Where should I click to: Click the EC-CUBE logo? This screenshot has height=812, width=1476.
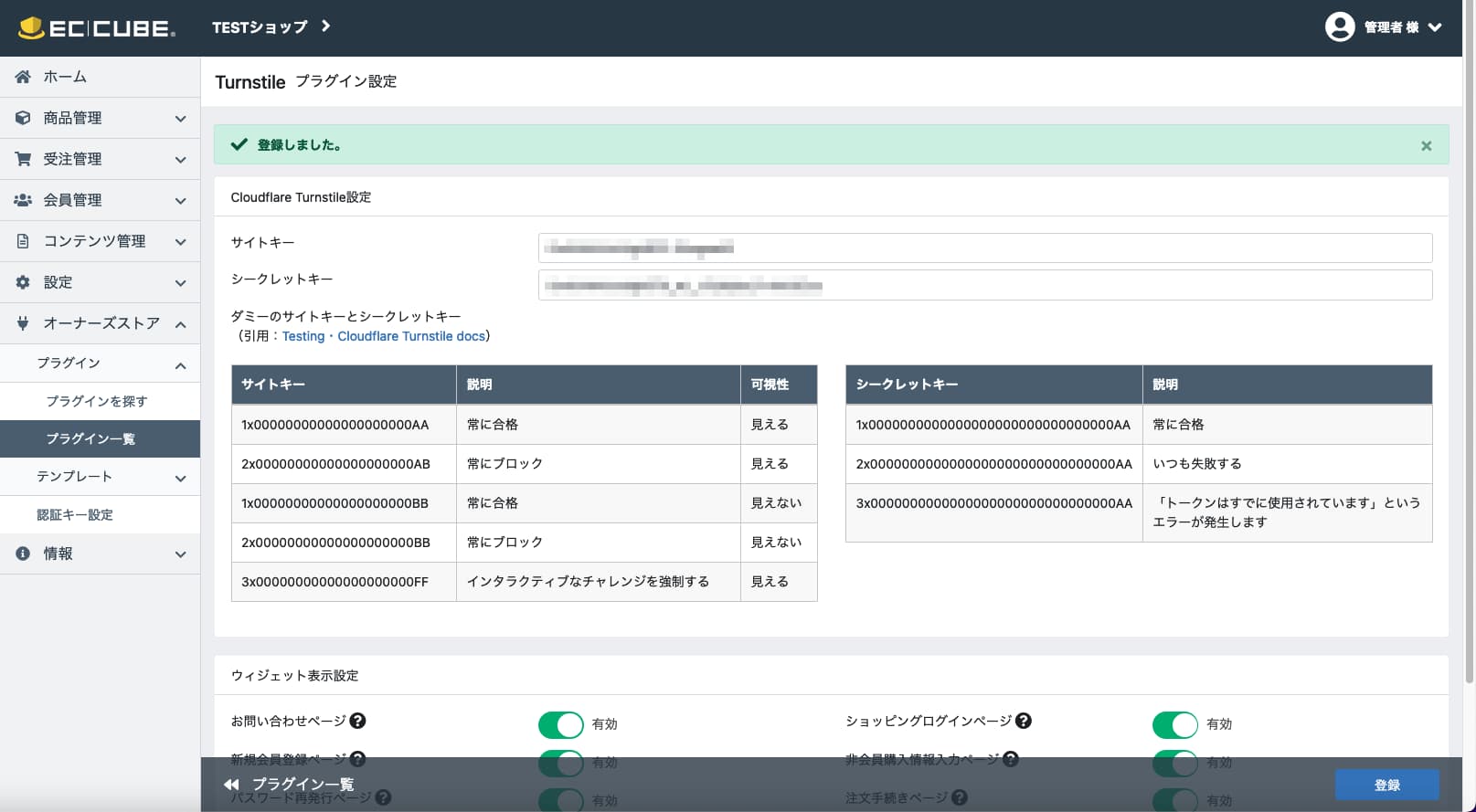click(x=96, y=27)
